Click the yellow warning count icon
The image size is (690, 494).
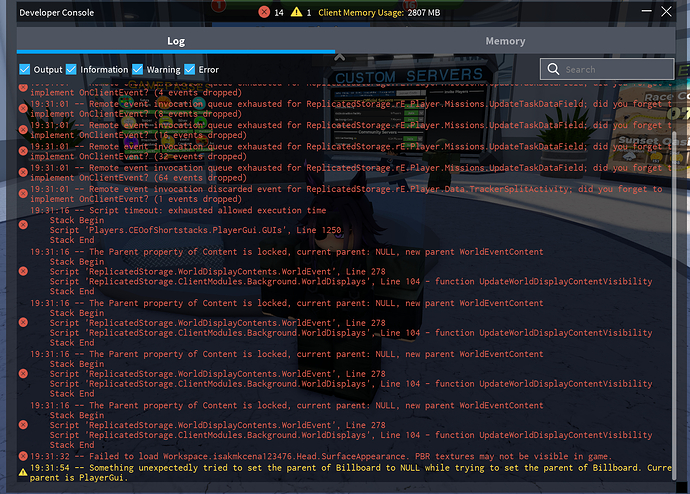click(295, 12)
